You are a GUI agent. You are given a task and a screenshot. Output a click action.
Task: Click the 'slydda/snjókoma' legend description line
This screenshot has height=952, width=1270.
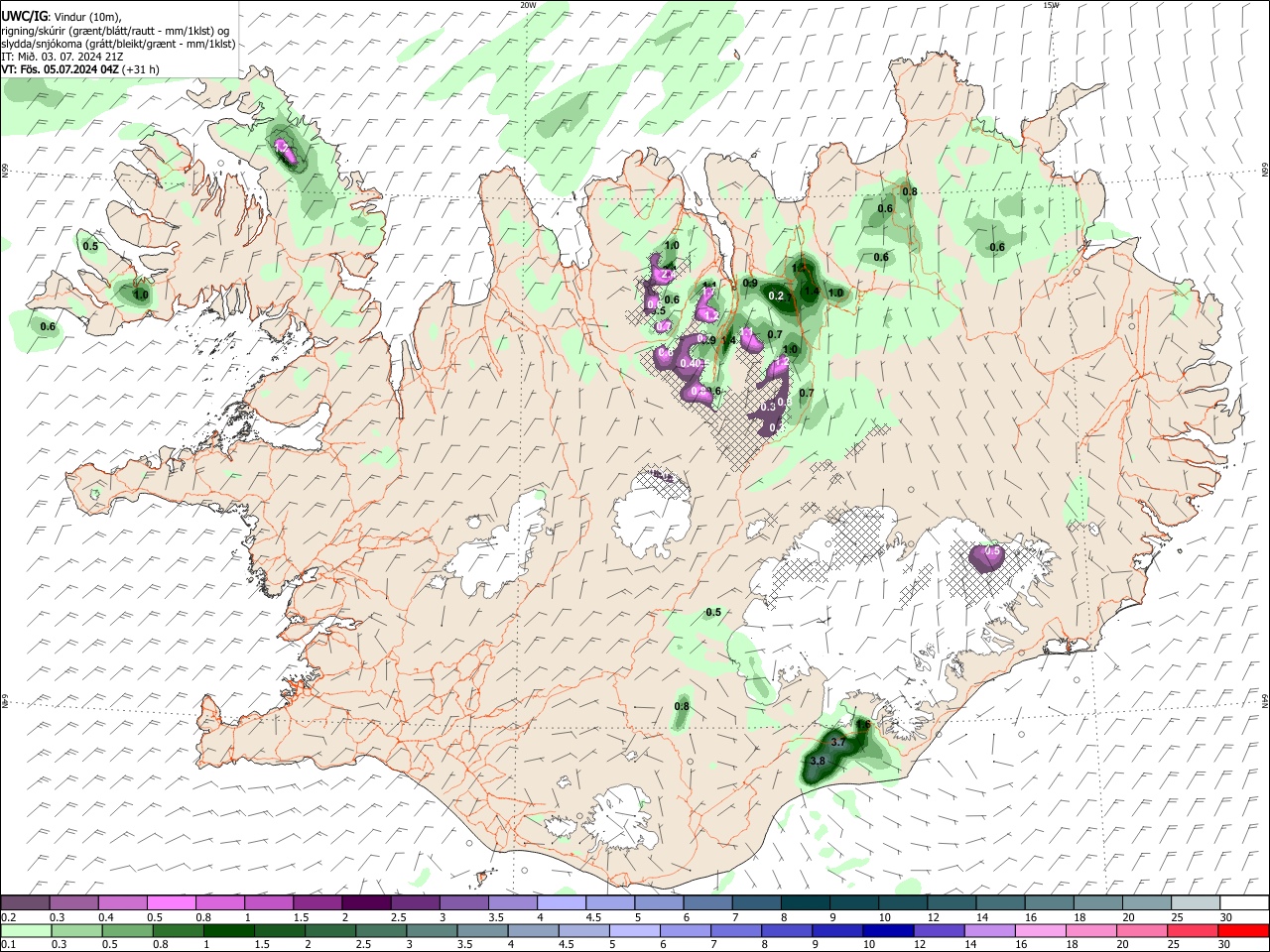[118, 44]
